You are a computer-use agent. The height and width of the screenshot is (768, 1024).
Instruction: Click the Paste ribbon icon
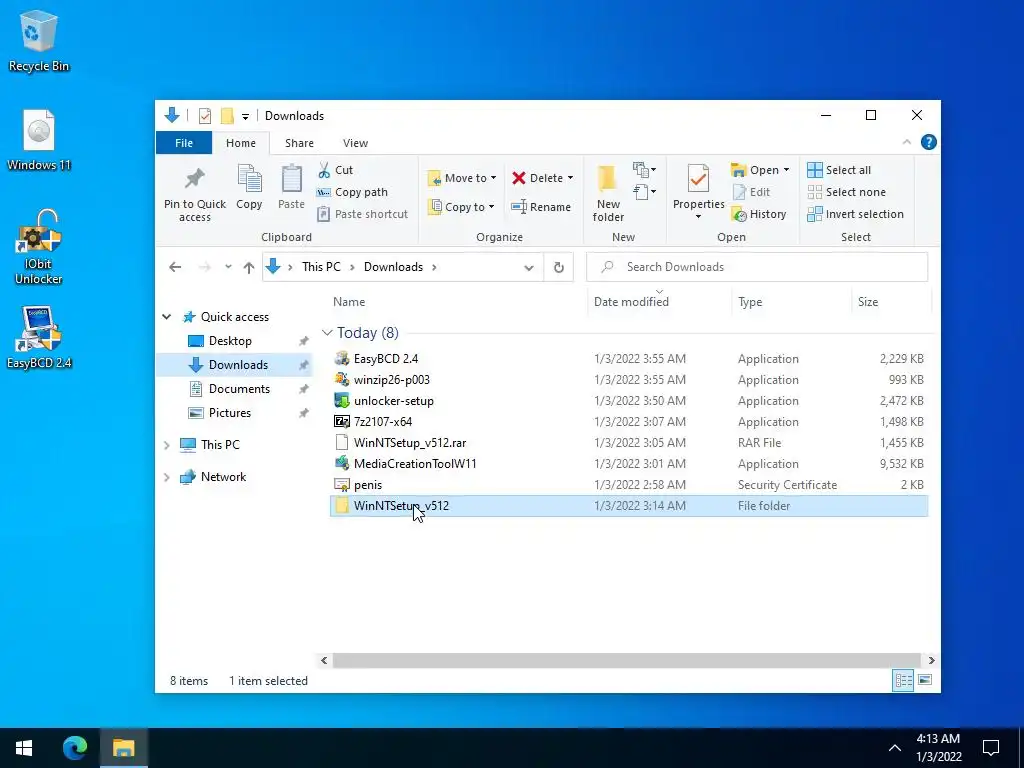coord(291,179)
